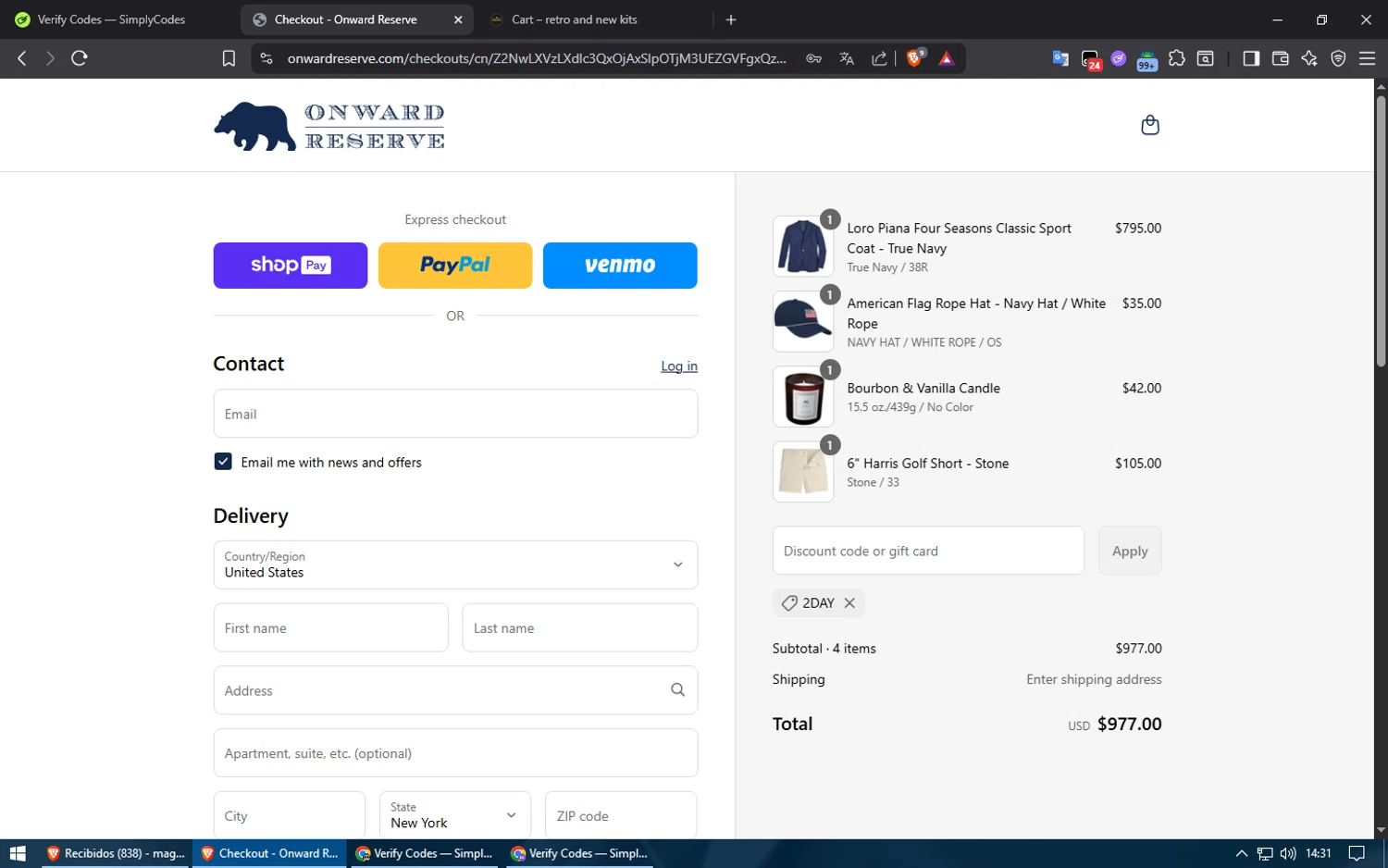The height and width of the screenshot is (868, 1388).
Task: Remove the 2DAY discount code
Action: [849, 602]
